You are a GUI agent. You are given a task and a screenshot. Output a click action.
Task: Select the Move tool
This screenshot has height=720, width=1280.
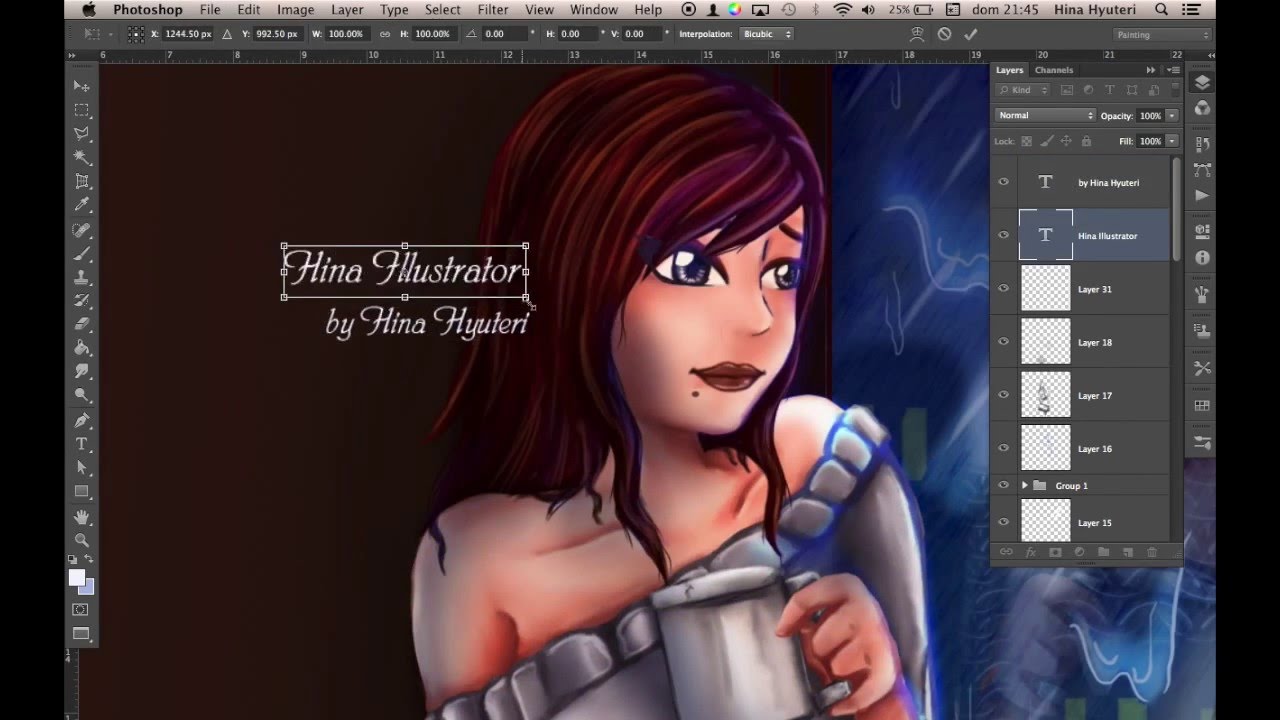click(x=82, y=86)
